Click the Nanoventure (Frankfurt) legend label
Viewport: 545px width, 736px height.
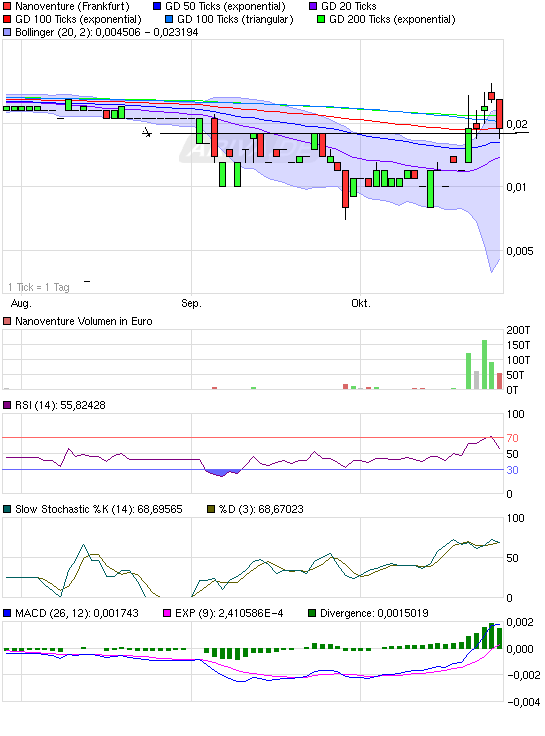click(x=72, y=7)
